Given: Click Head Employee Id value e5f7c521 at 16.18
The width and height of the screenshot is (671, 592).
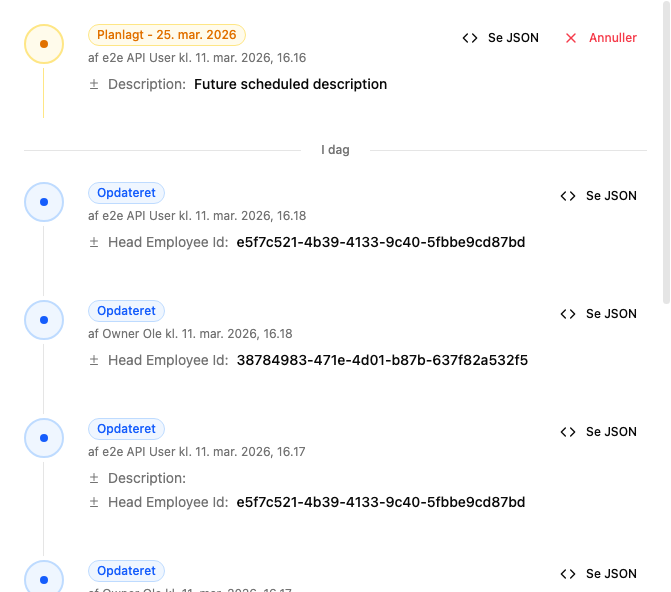Looking at the screenshot, I should click(x=380, y=242).
